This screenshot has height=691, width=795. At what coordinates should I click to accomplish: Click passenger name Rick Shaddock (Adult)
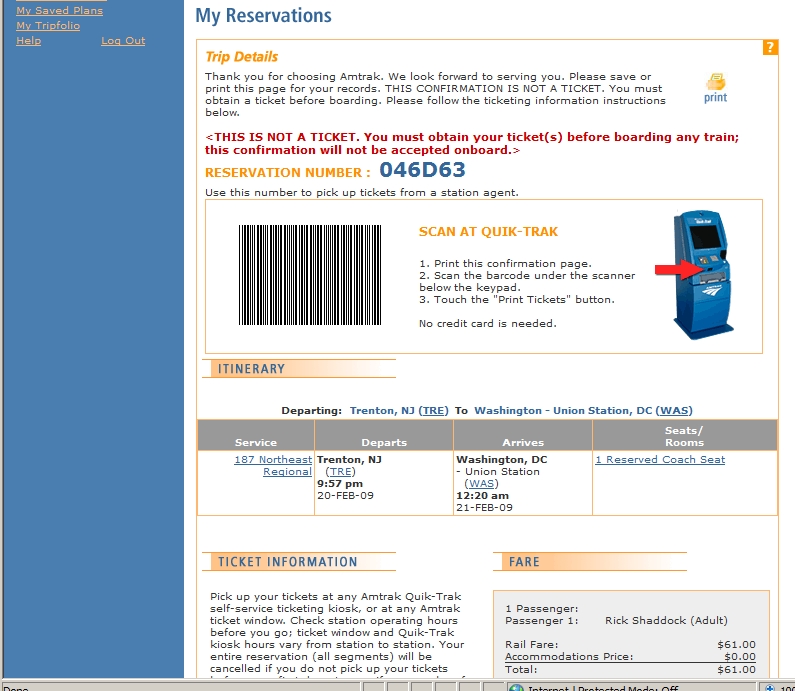coord(666,621)
